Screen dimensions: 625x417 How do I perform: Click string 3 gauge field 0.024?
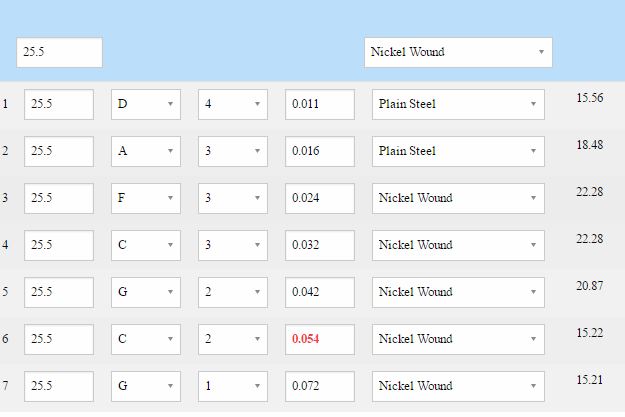click(320, 199)
